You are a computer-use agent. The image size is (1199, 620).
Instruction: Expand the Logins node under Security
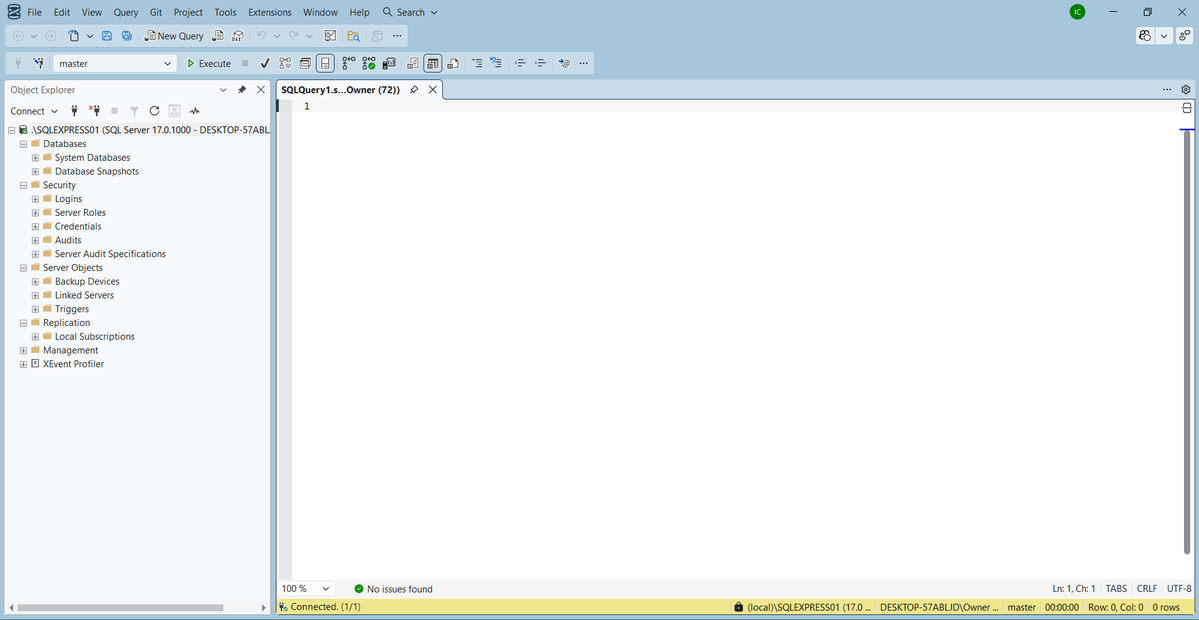(x=35, y=198)
